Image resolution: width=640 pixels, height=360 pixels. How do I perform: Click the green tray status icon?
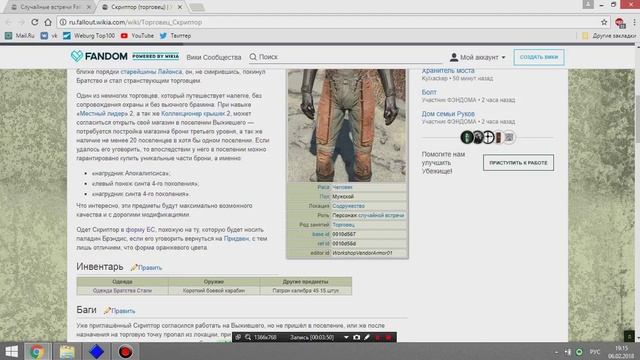(x=579, y=352)
